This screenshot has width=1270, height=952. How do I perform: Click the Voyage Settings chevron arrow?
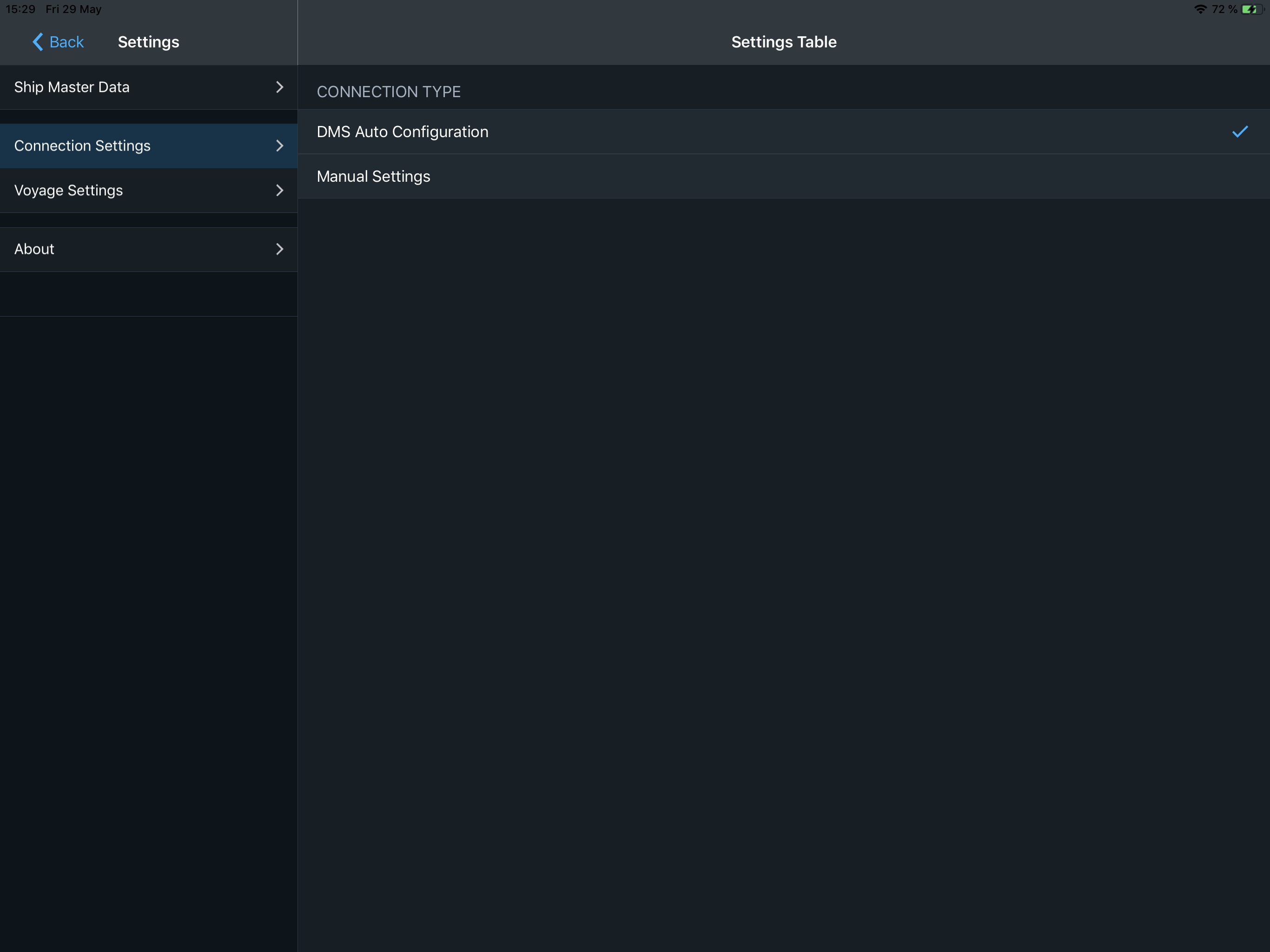click(279, 191)
